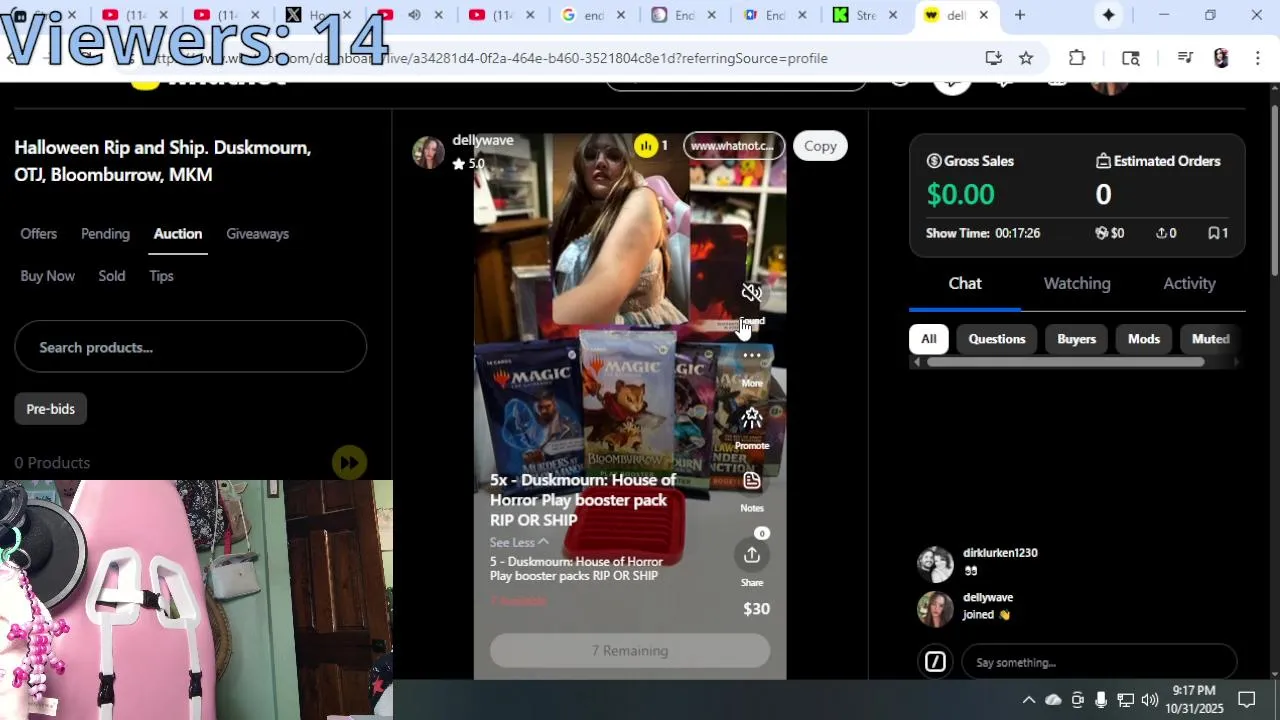1280x720 pixels.
Task: Switch to the Activity tab
Action: tap(1189, 284)
